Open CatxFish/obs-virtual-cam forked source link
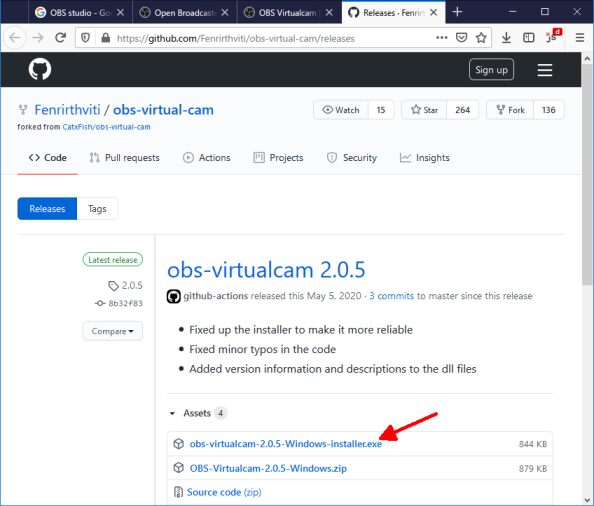 pos(106,127)
